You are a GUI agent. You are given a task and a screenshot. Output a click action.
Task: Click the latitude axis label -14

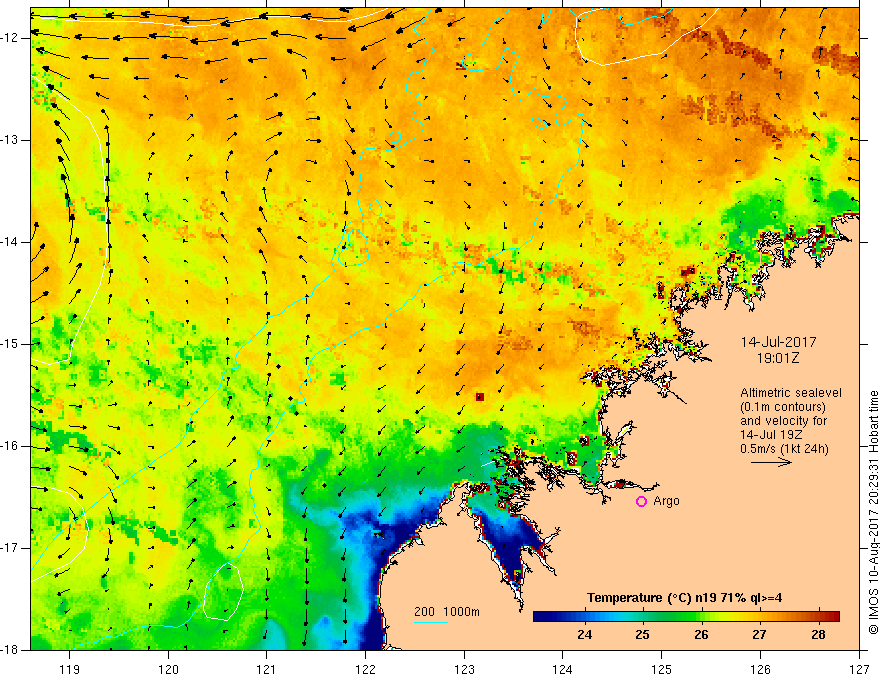click(11, 242)
